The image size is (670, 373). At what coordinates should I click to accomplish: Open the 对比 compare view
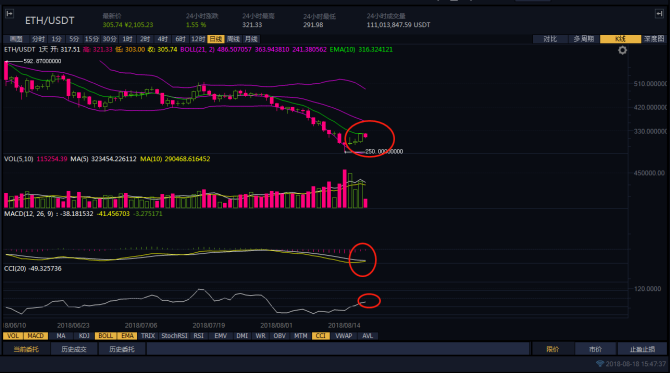pyautogui.click(x=550, y=39)
